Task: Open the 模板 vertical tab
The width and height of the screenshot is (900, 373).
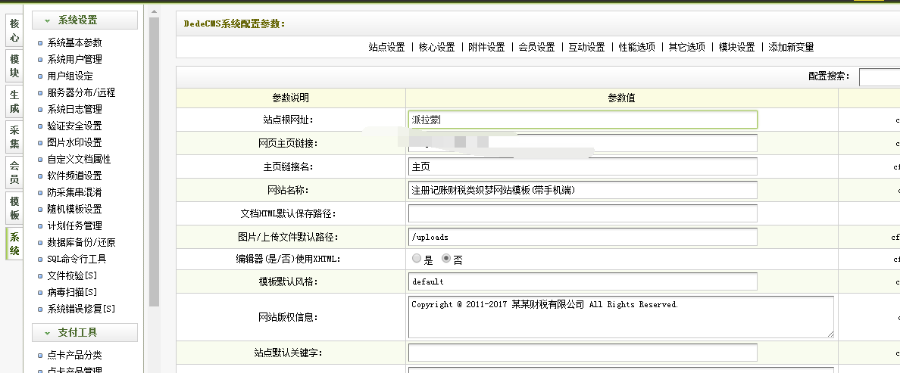Action: point(14,208)
